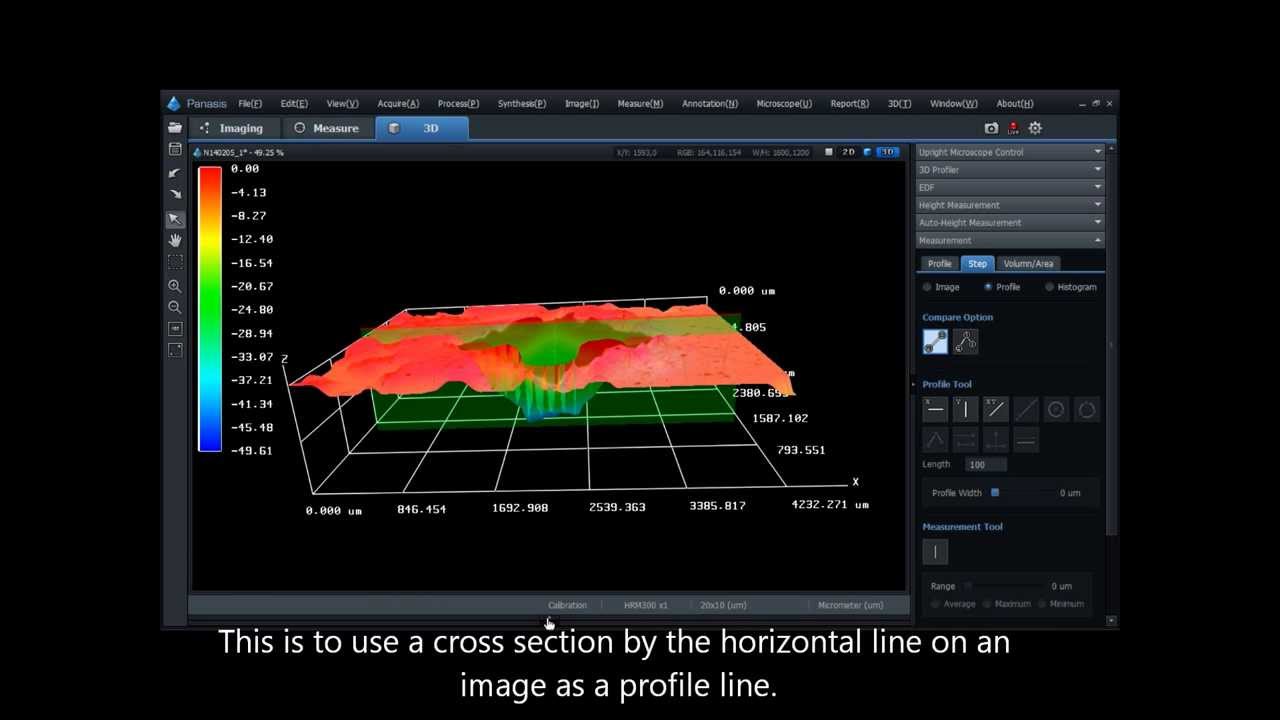
Task: Select the 3D mode tab
Action: point(421,128)
